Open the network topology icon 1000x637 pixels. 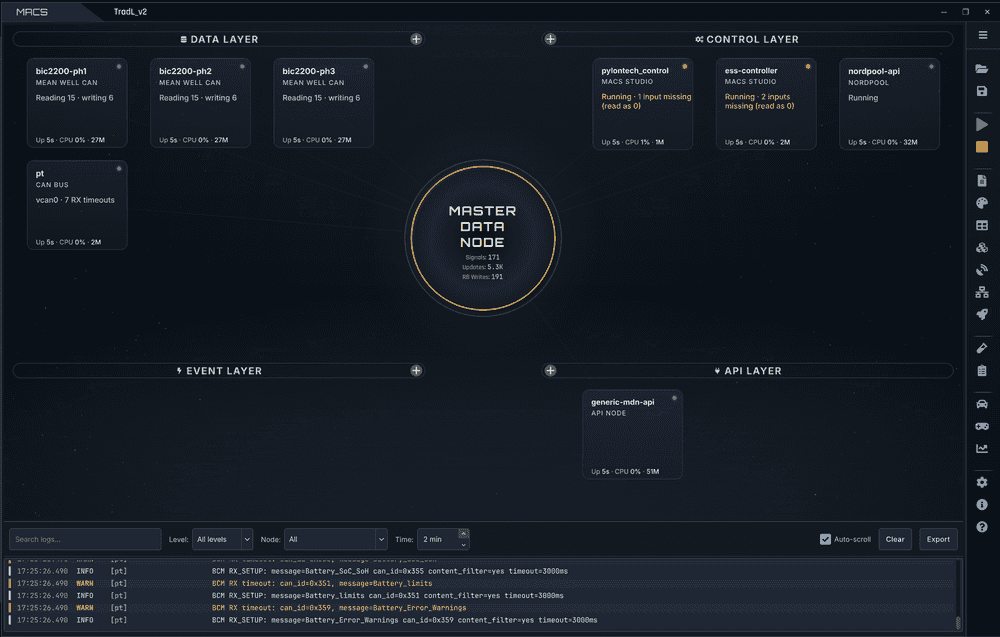coord(982,292)
